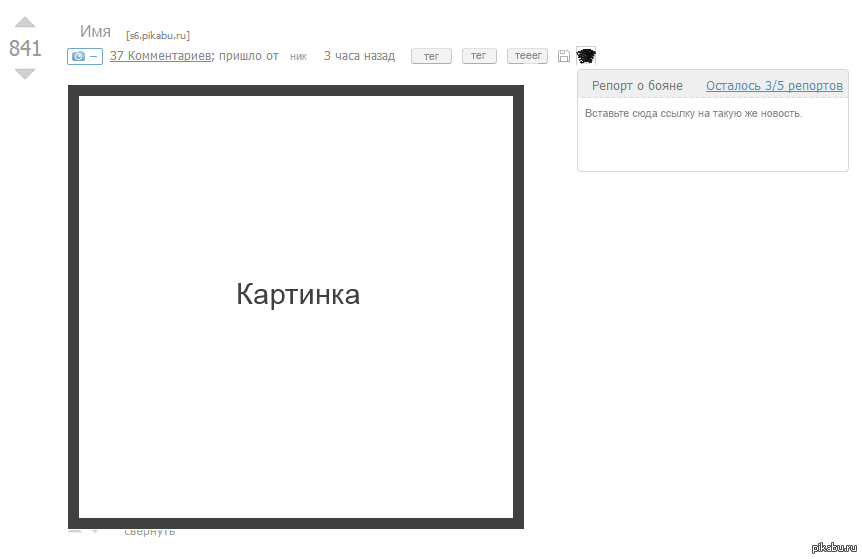Screen dimensions: 862x559
Task: Open the Осталось 3/5 репортов link
Action: pyautogui.click(x=774, y=86)
